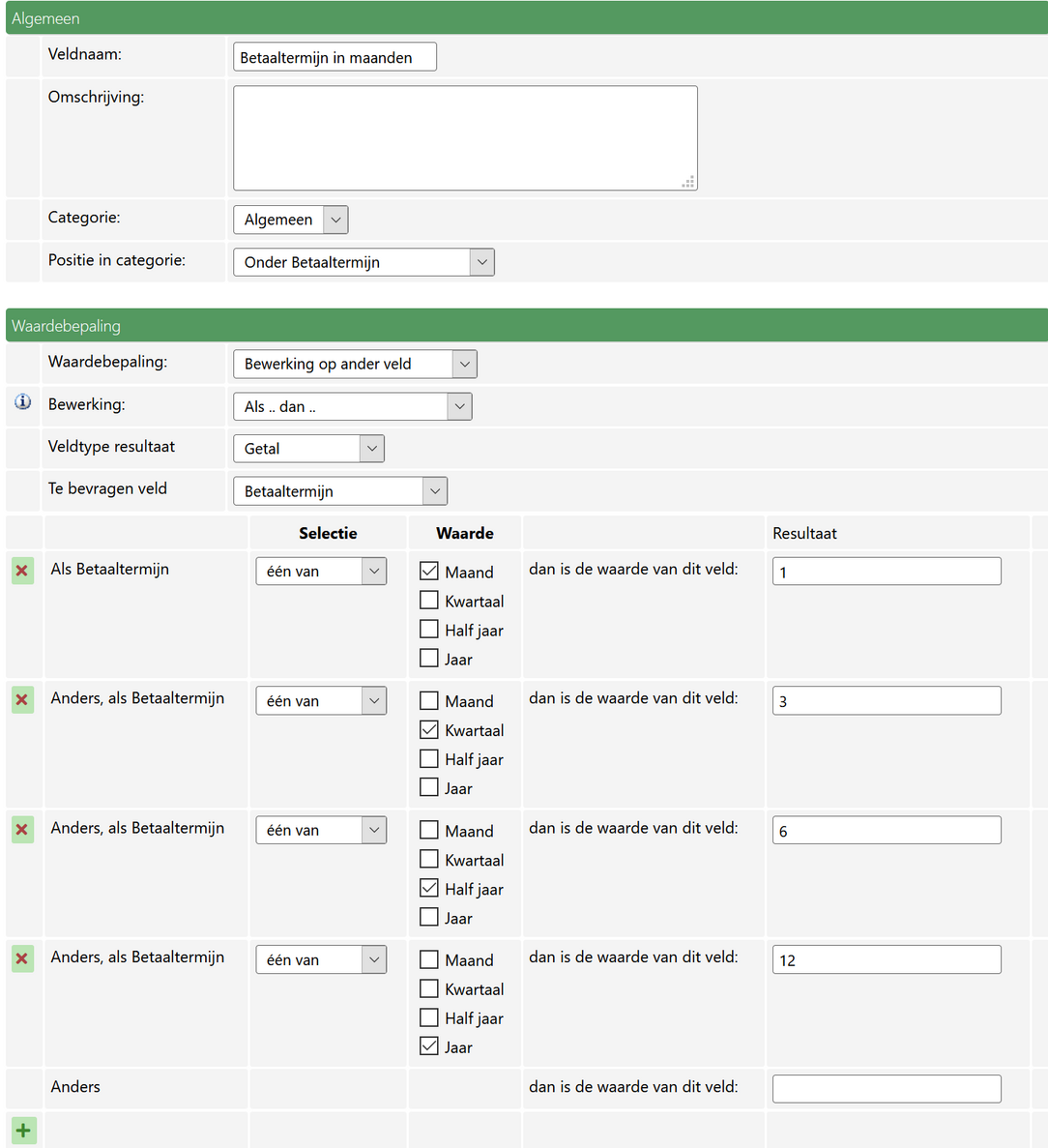Image resolution: width=1048 pixels, height=1148 pixels.
Task: Open the Categorie dropdown
Action: (x=290, y=220)
